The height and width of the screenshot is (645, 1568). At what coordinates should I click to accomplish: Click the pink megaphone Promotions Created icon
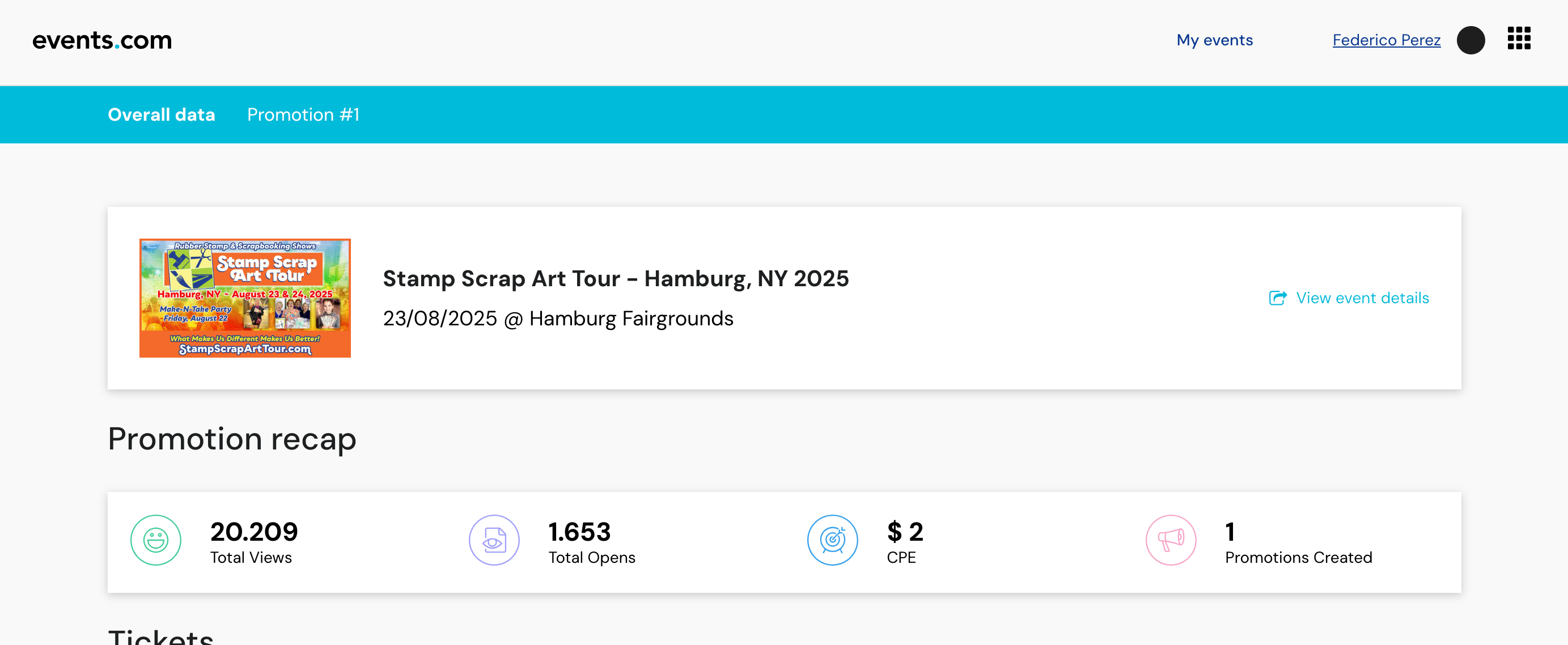click(1171, 540)
